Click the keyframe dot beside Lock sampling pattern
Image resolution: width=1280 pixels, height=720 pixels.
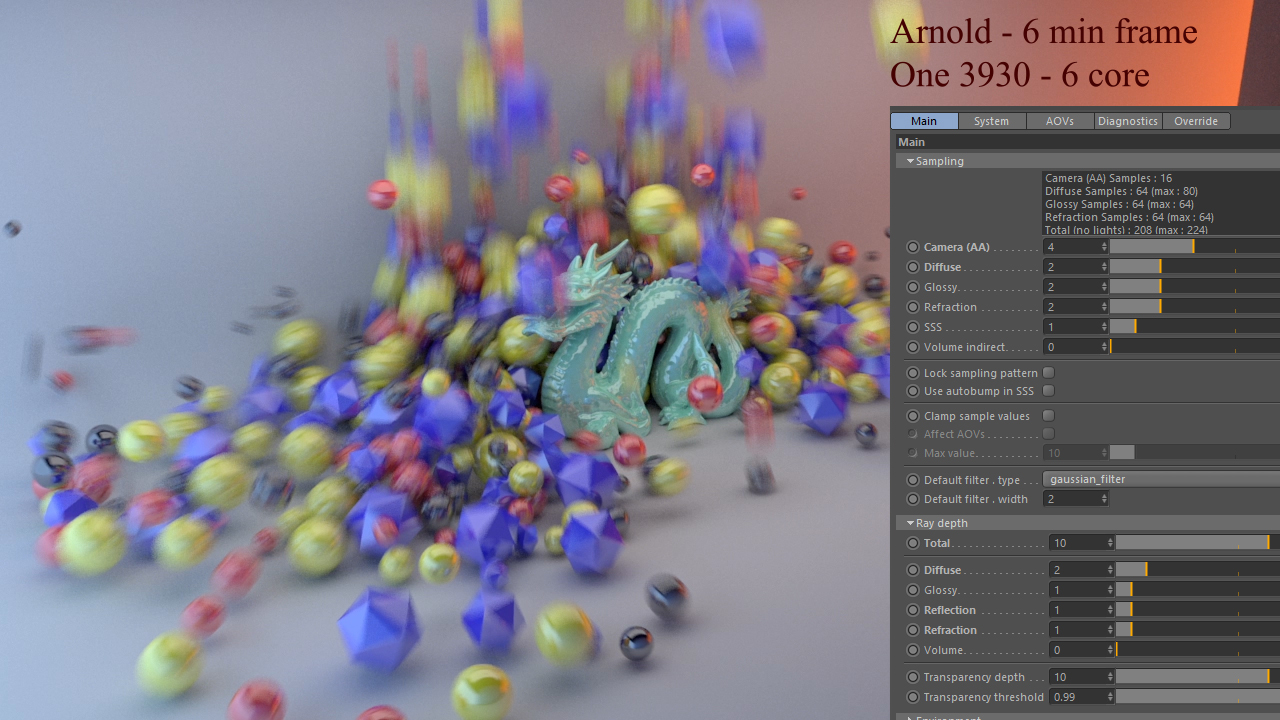[x=913, y=373]
